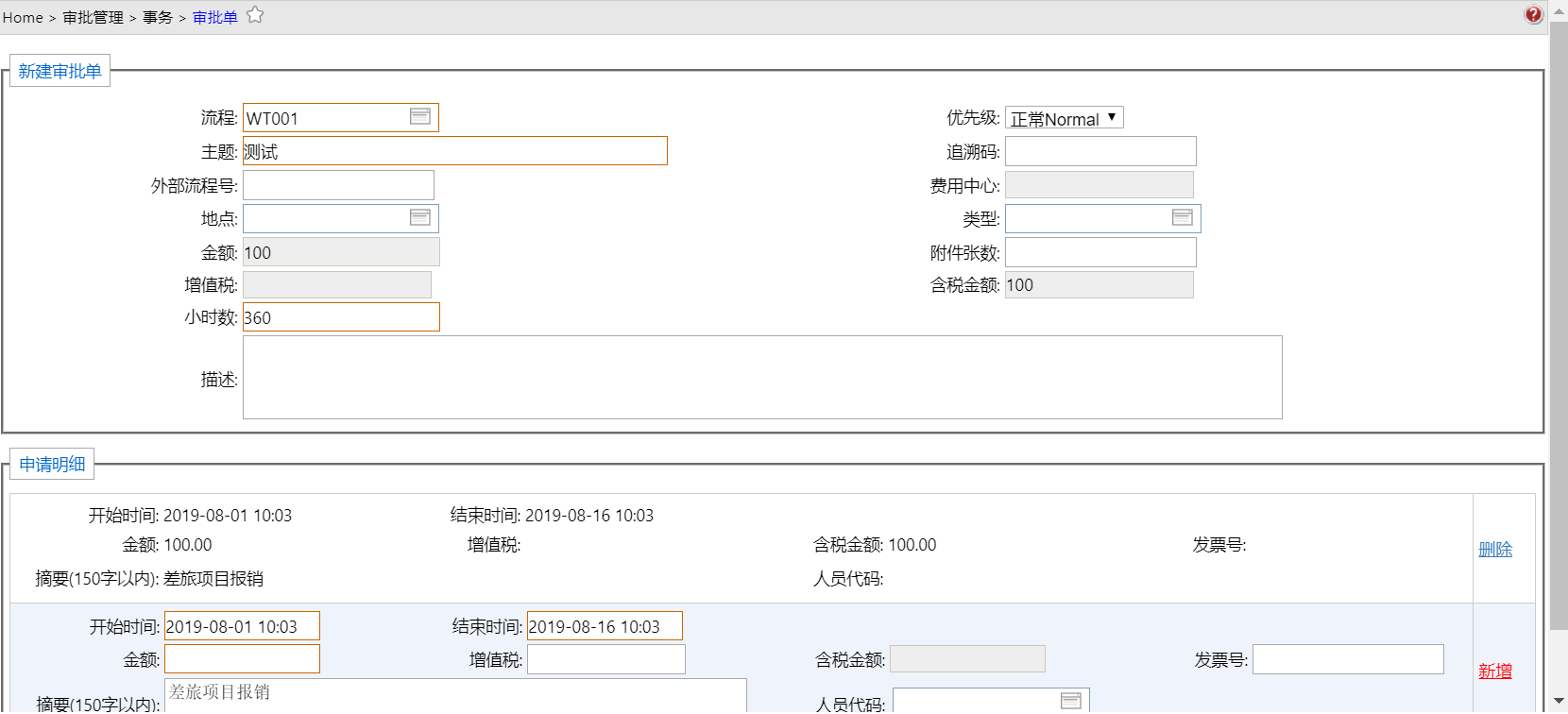
Task: Click the 摘要 text area with 差旅项目报销
Action: (x=455, y=695)
